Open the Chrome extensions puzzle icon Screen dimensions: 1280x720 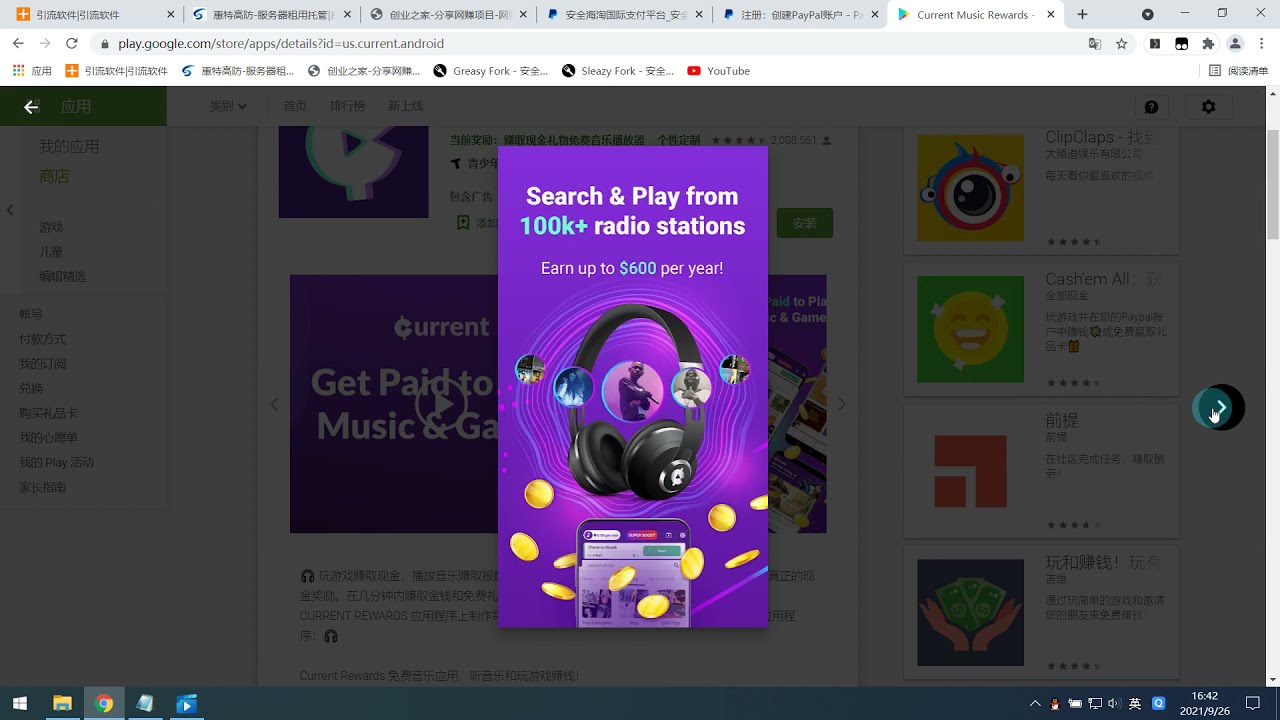pos(1208,44)
